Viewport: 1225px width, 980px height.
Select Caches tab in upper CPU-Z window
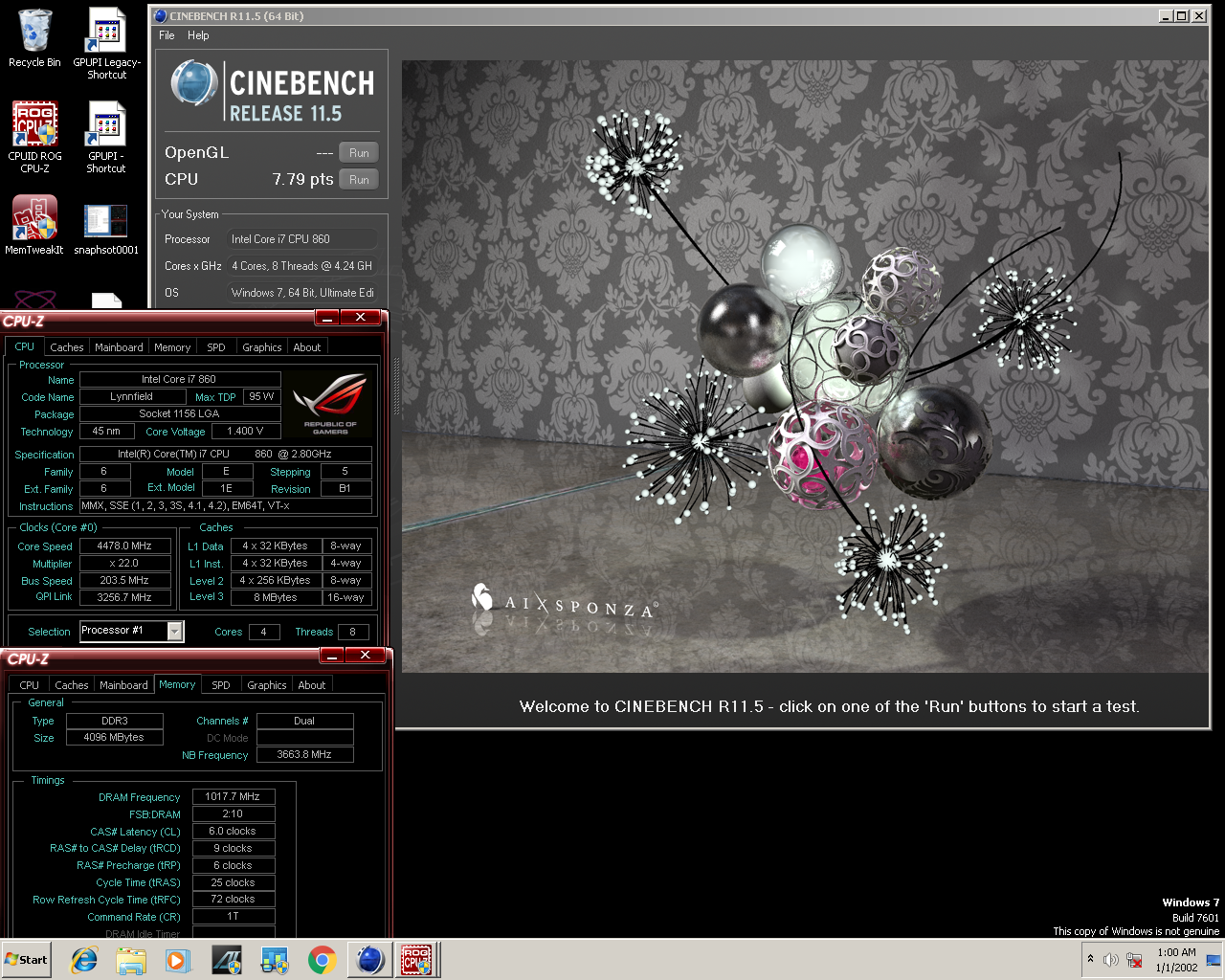tap(67, 347)
